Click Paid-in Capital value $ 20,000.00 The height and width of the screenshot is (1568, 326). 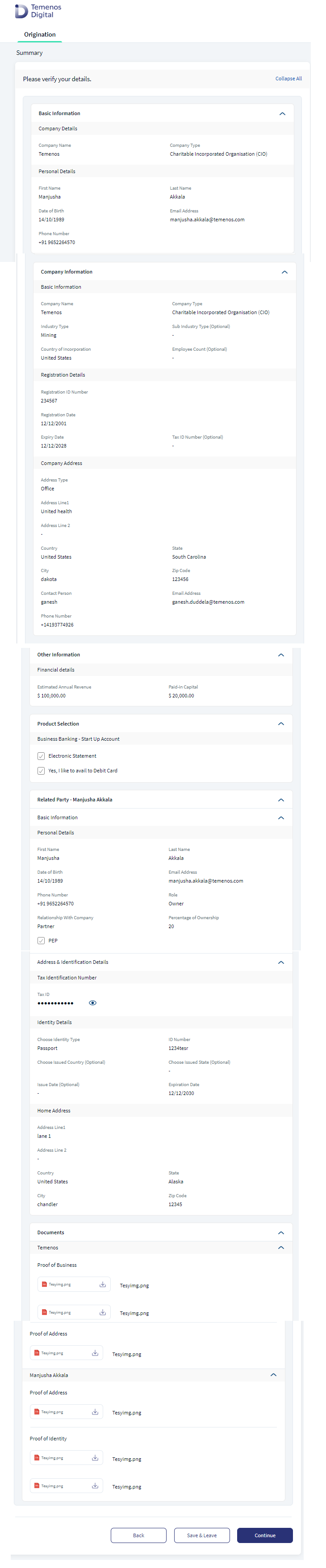182,696
